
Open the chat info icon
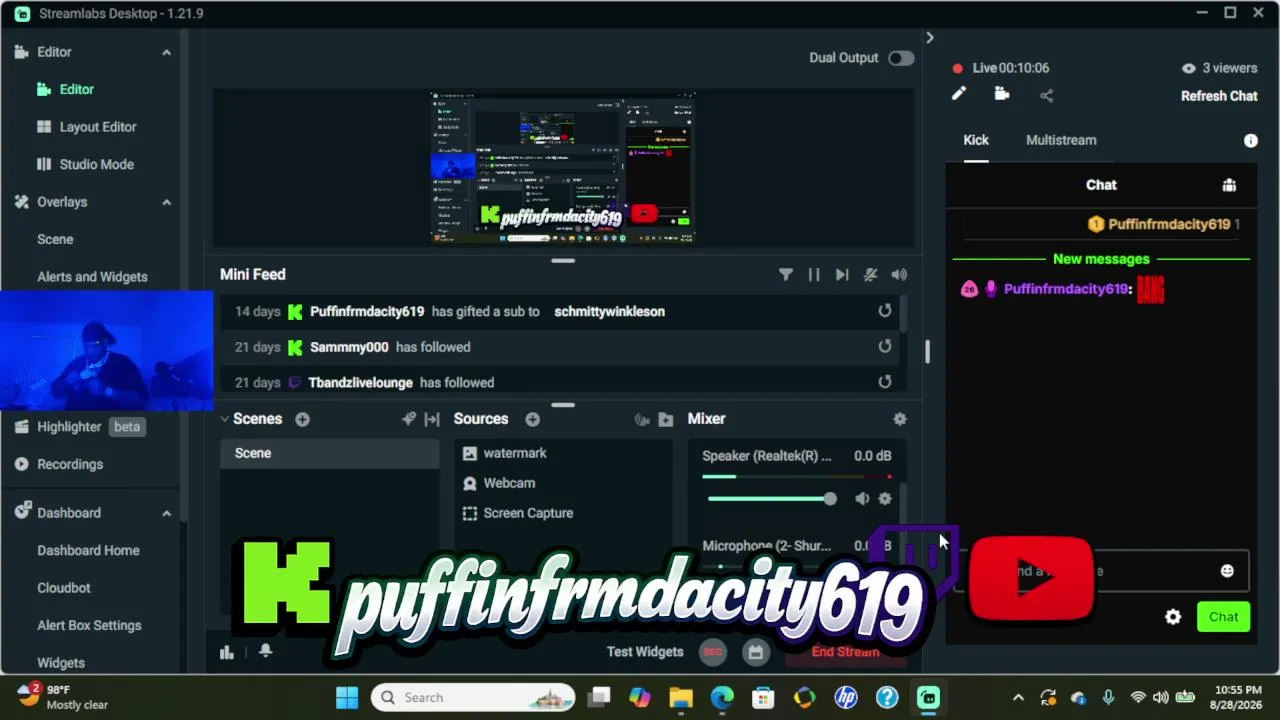click(x=1250, y=141)
